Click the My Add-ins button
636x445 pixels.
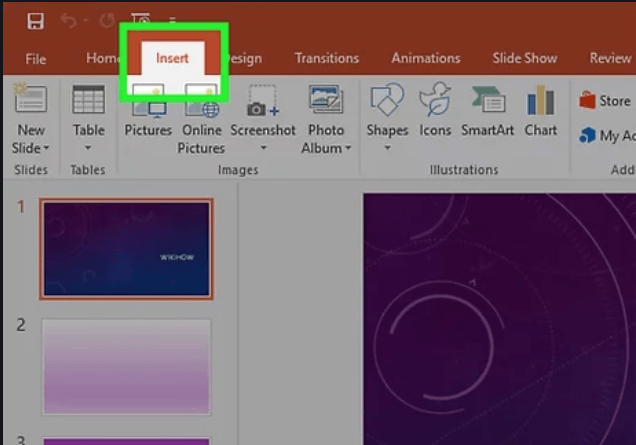click(607, 136)
